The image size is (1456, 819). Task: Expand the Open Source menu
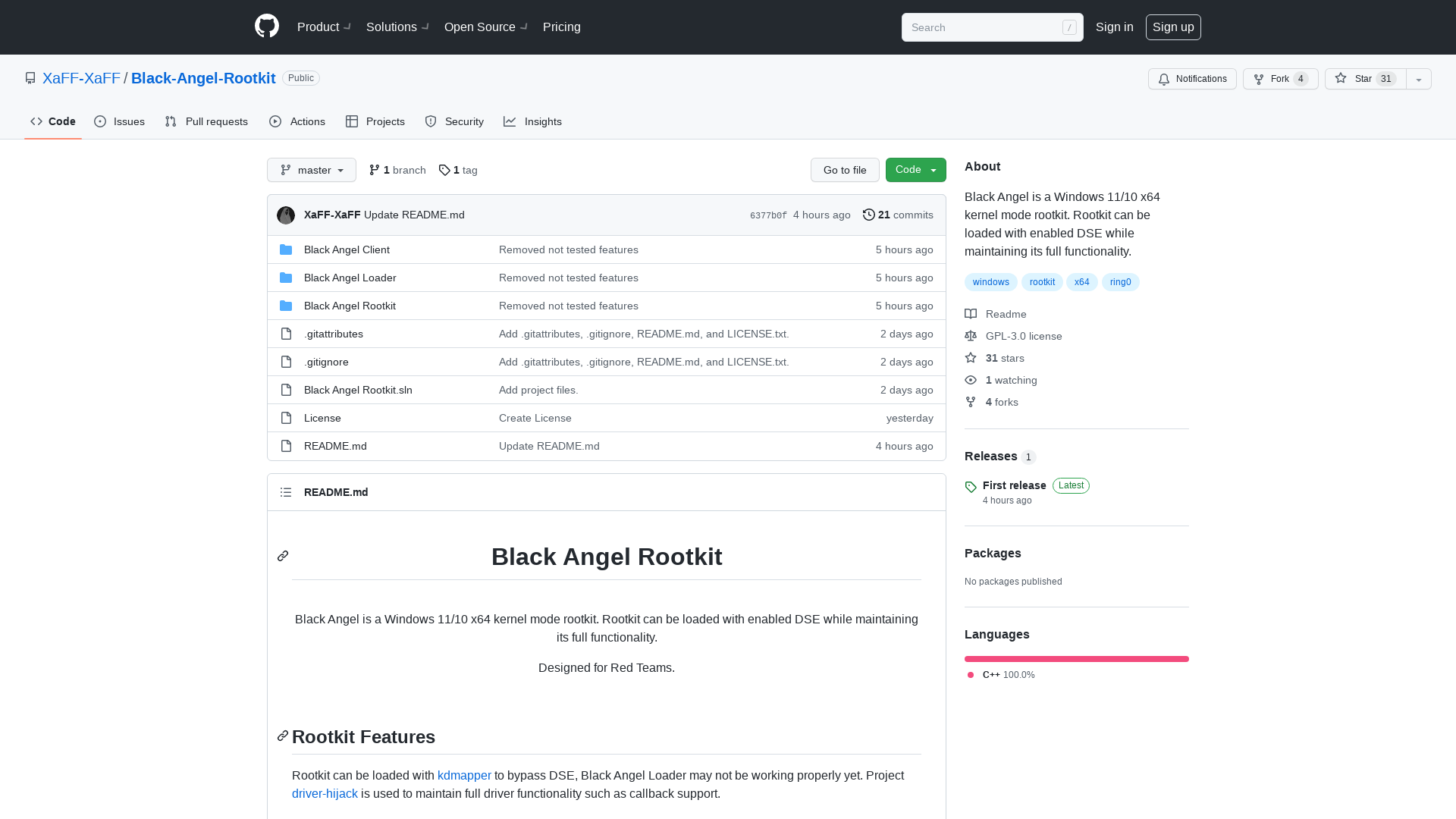coord(486,27)
